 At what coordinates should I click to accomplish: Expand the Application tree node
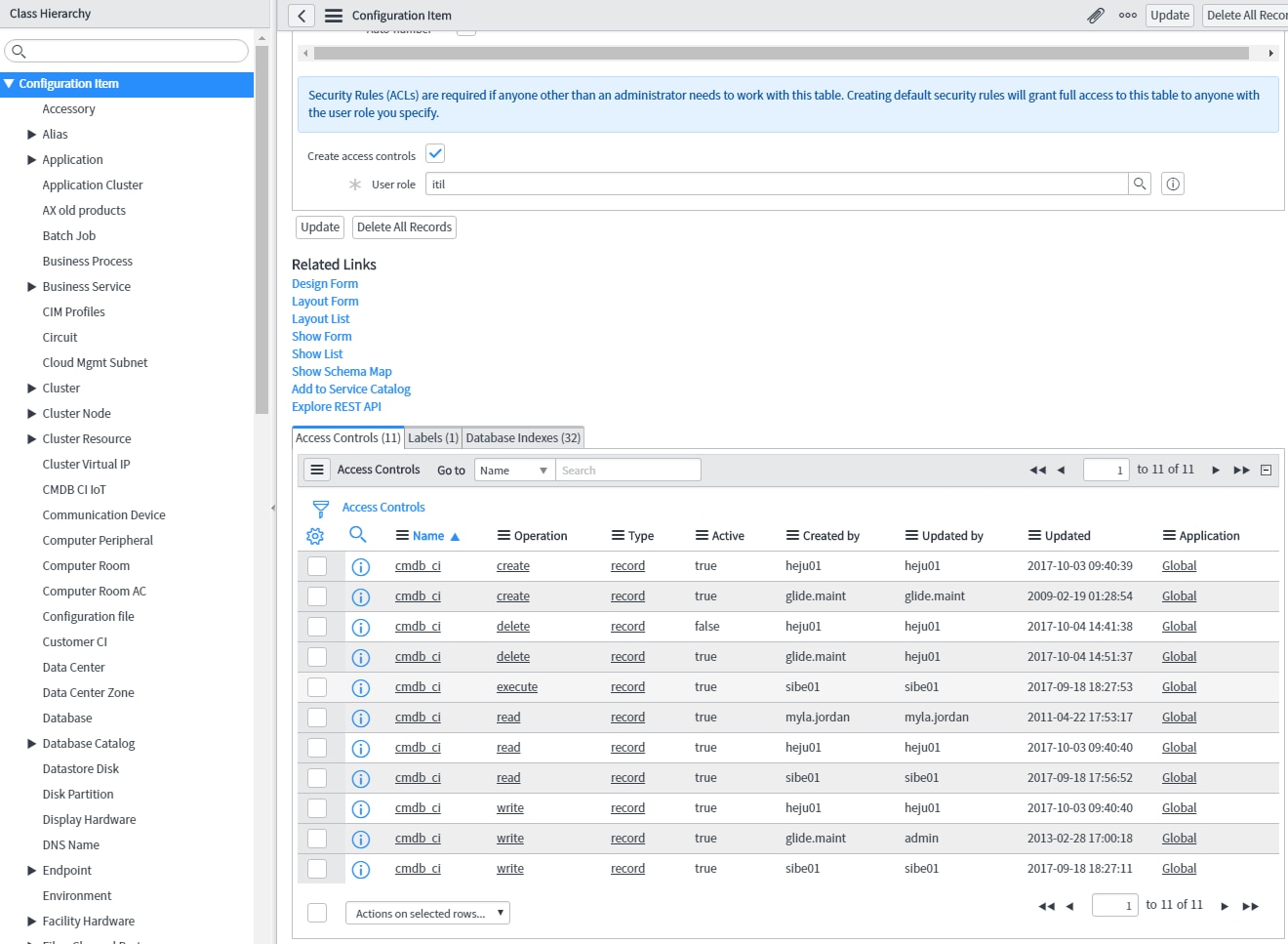point(32,160)
